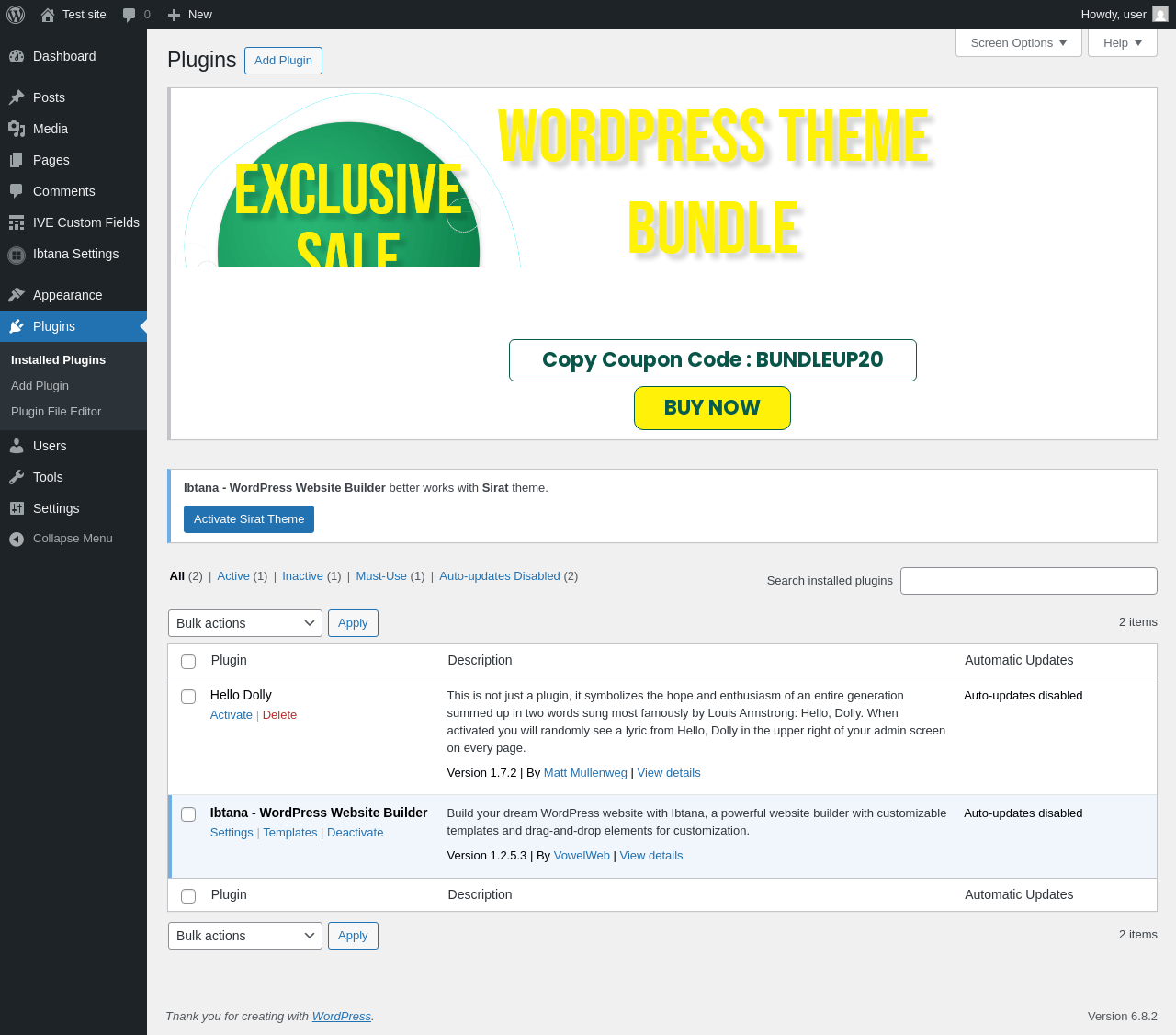
Task: Open VowelWeb author link
Action: click(x=582, y=856)
